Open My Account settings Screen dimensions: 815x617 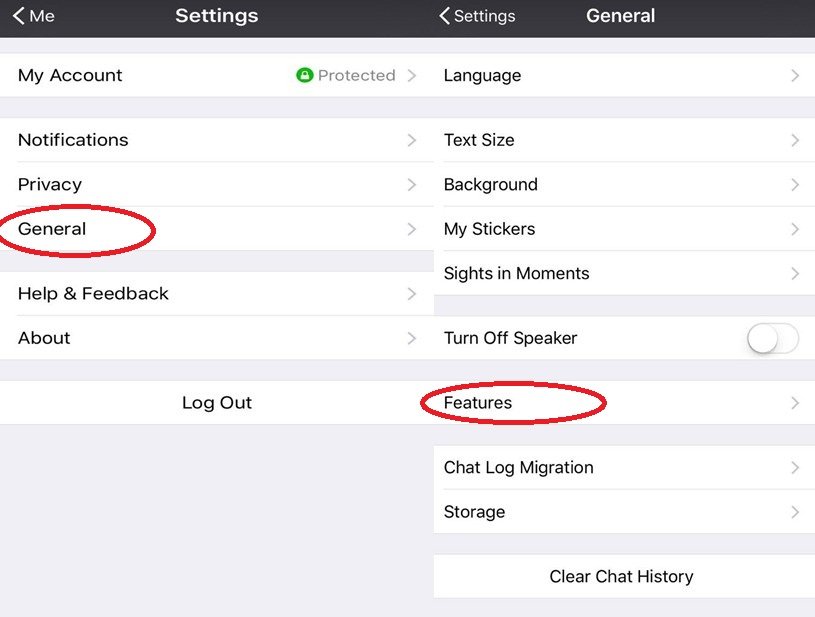point(70,75)
